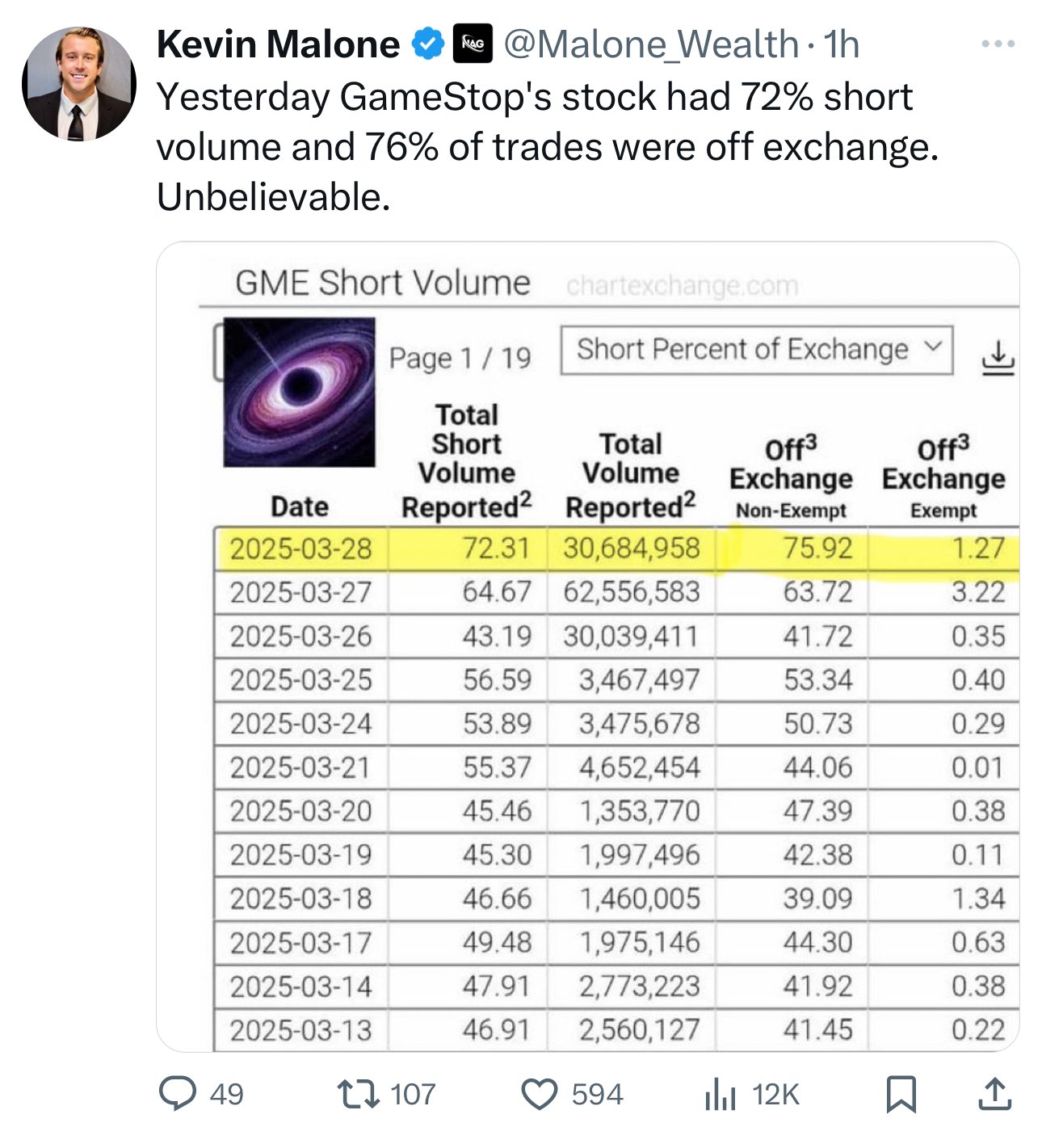
Task: Click the Total Short Volume Reported header
Action: point(467,461)
